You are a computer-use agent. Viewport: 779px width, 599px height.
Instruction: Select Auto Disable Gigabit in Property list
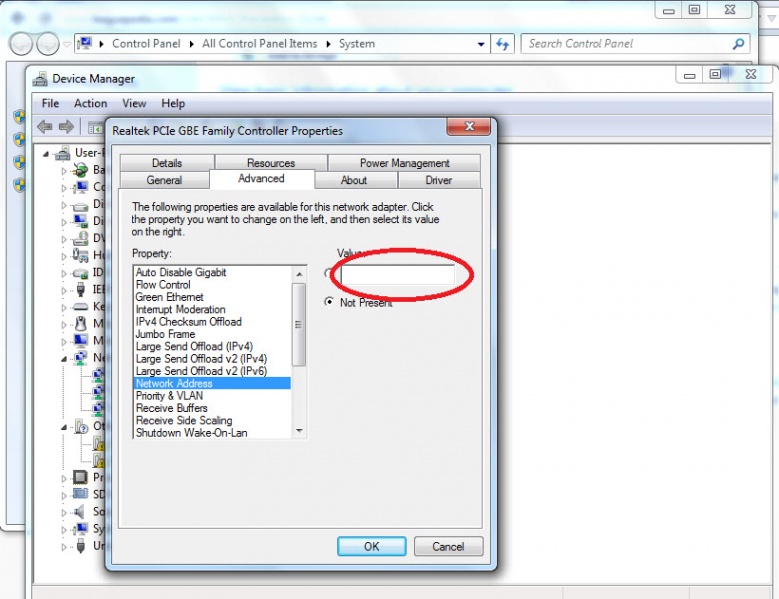pyautogui.click(x=213, y=272)
